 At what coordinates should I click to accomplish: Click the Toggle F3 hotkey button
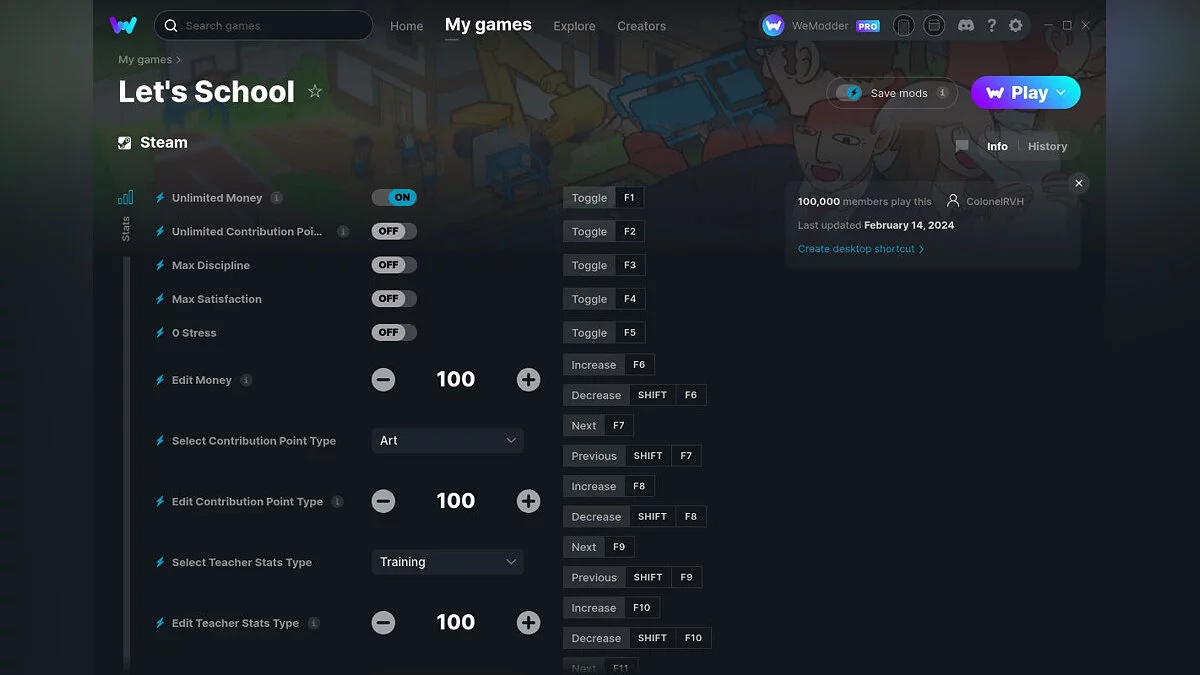(x=603, y=265)
